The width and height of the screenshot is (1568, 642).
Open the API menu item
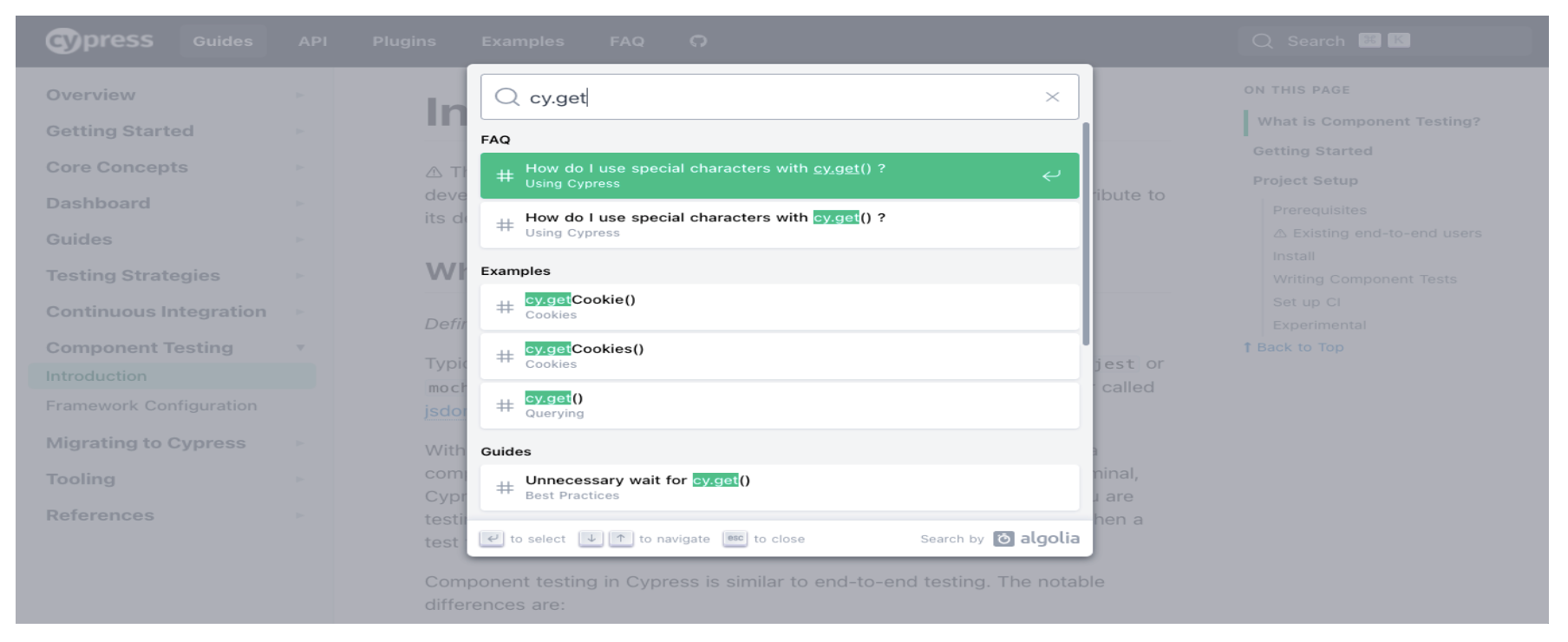tap(312, 41)
